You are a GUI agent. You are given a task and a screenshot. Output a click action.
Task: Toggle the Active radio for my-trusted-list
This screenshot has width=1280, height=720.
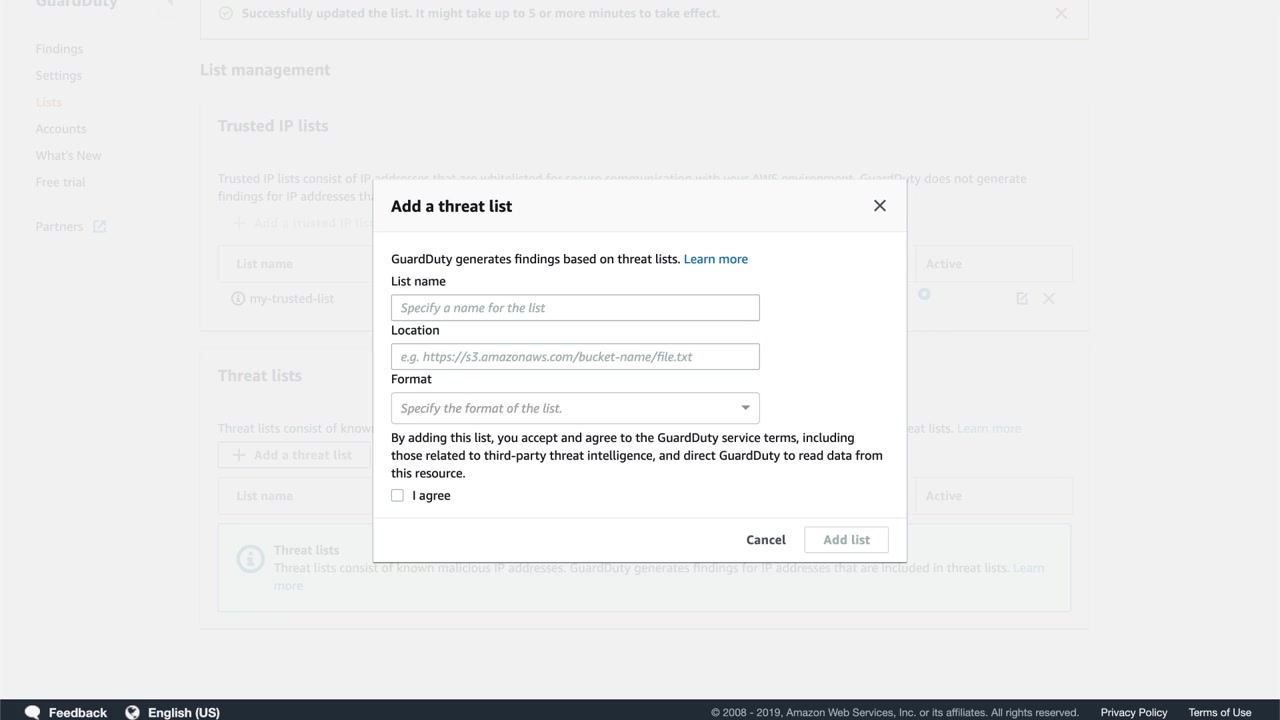coord(924,294)
